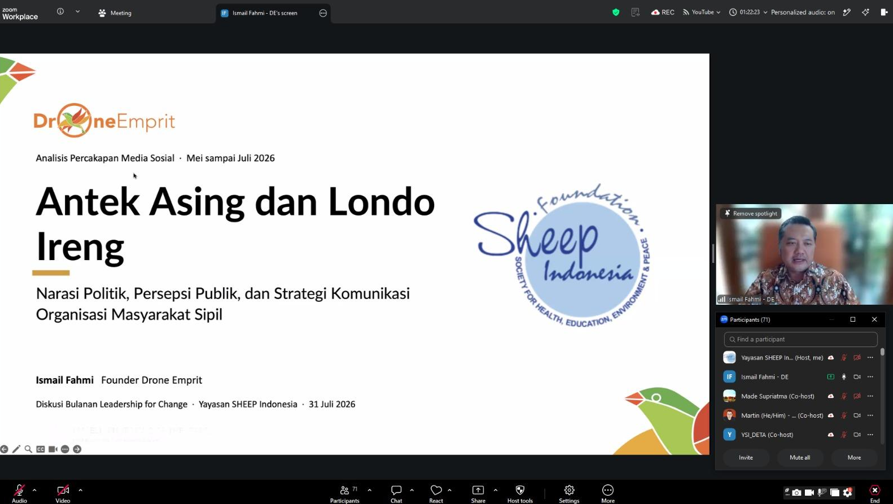Click the Share screen button

point(478,493)
